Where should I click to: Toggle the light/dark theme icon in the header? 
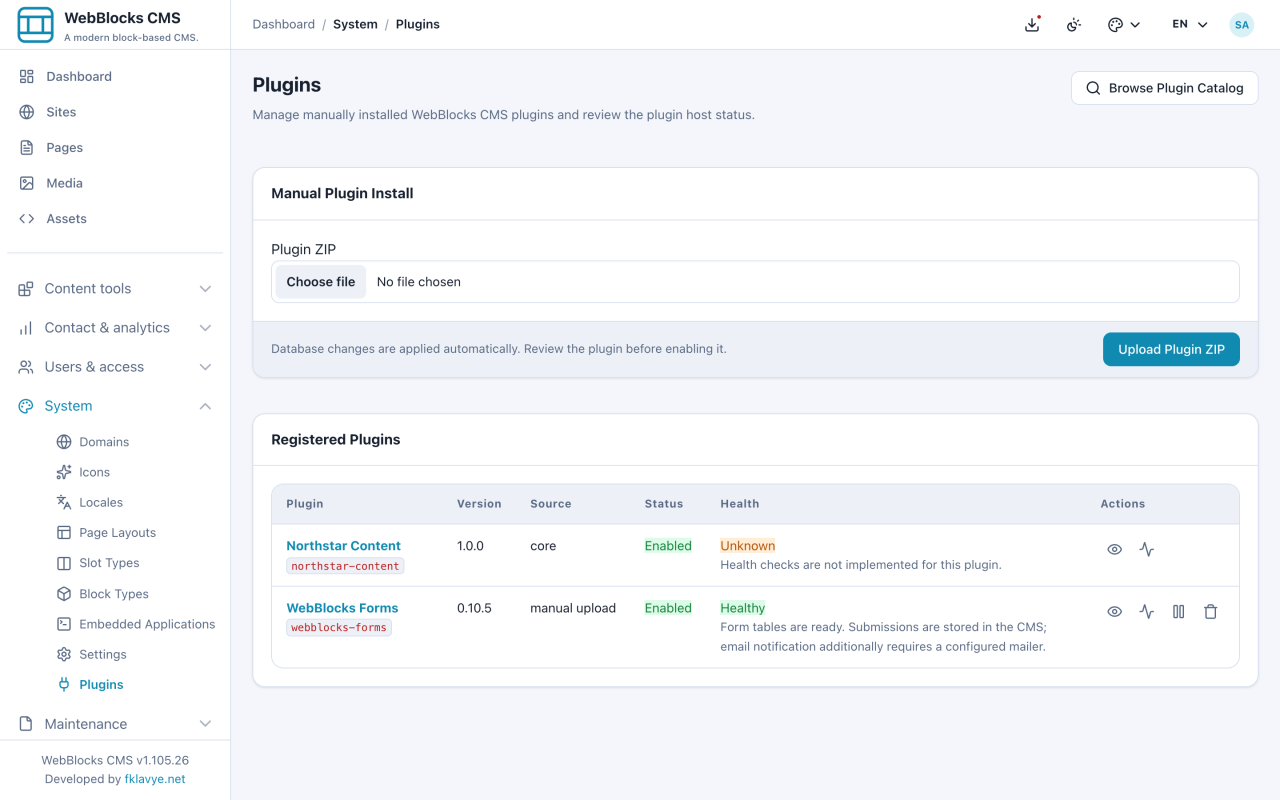pyautogui.click(x=1074, y=24)
